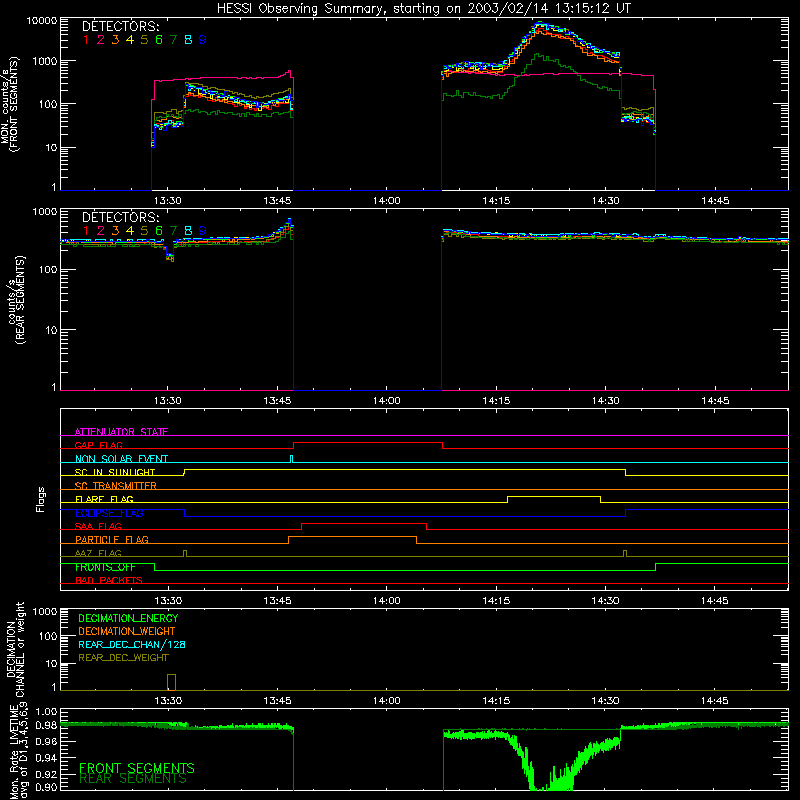Image resolution: width=800 pixels, height=800 pixels.
Task: Click detector 8 legend number in front segments plot
Action: coord(188,40)
